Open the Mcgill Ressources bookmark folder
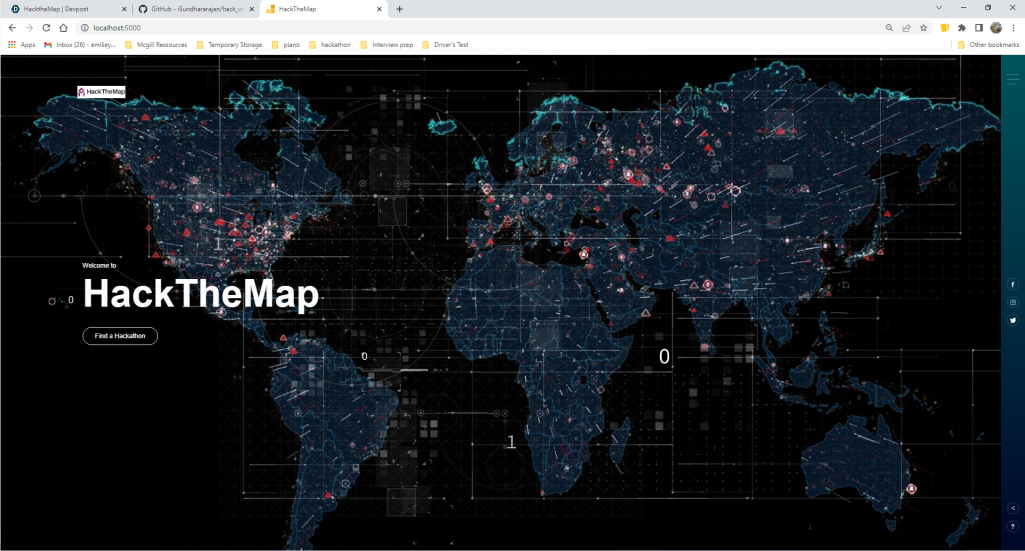This screenshot has height=551, width=1025. coord(156,44)
